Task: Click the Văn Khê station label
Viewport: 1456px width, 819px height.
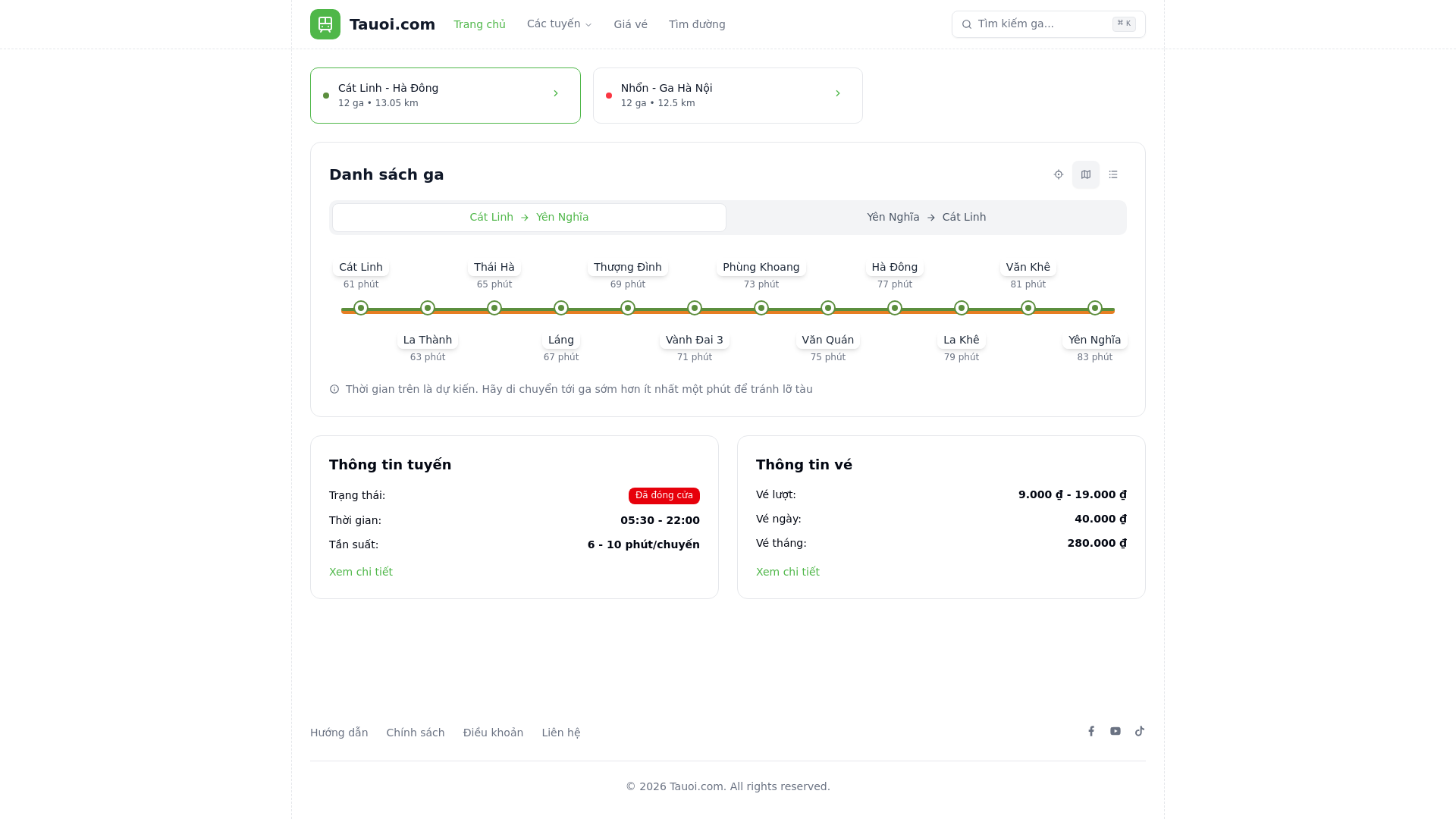Action: pos(1028,267)
